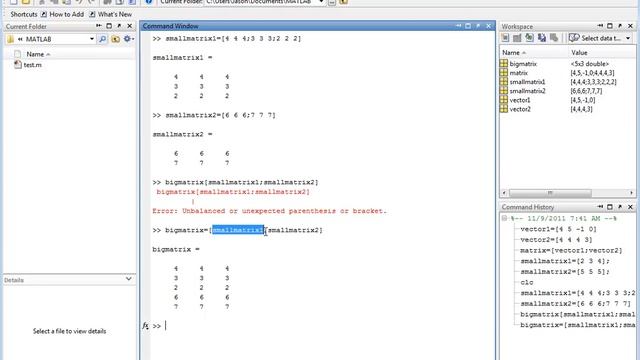The width and height of the screenshot is (640, 360).
Task: Open the How to Add shortcut
Action: tap(67, 14)
